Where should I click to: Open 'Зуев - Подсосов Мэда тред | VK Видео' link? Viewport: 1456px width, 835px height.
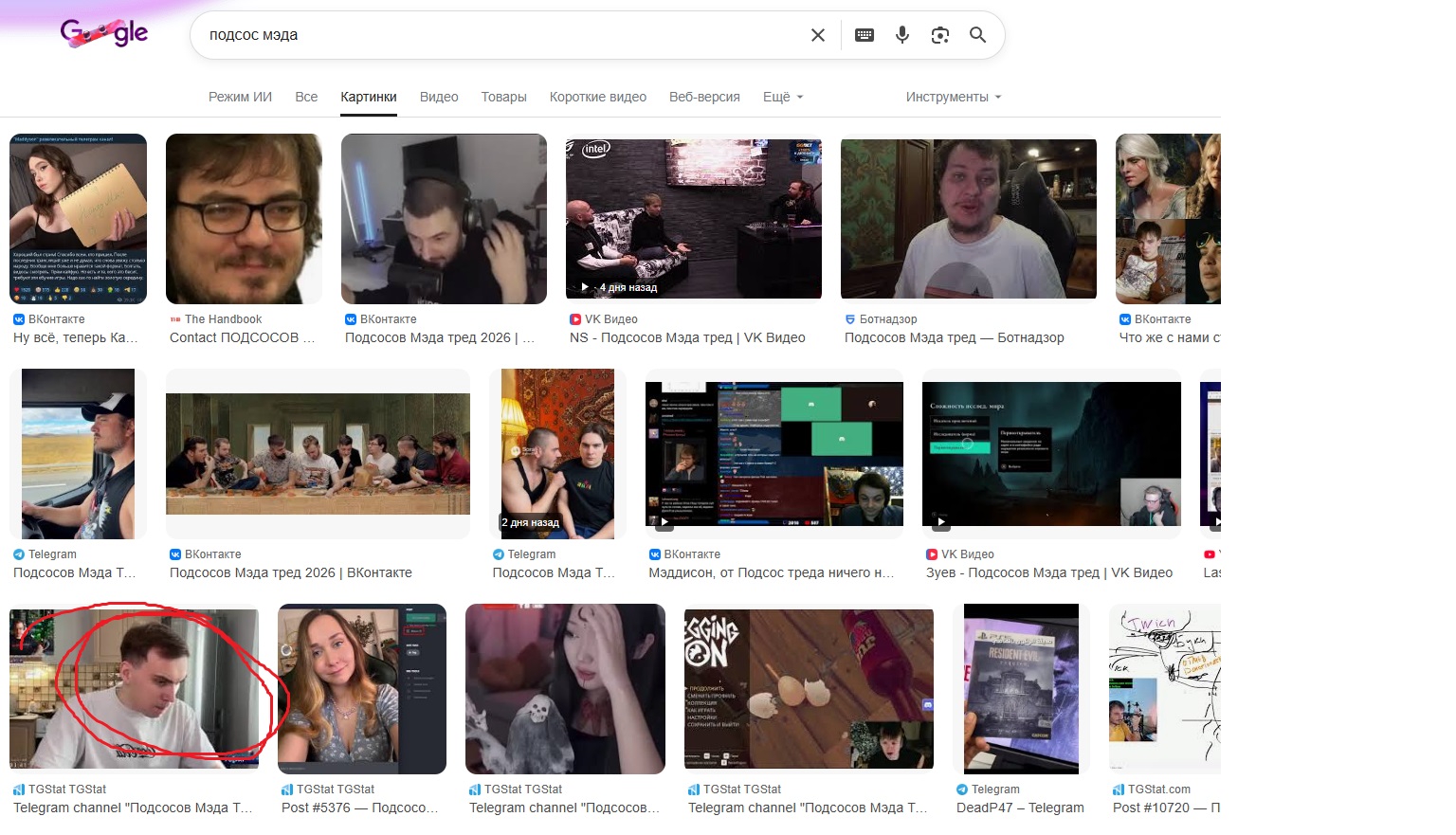[1049, 572]
